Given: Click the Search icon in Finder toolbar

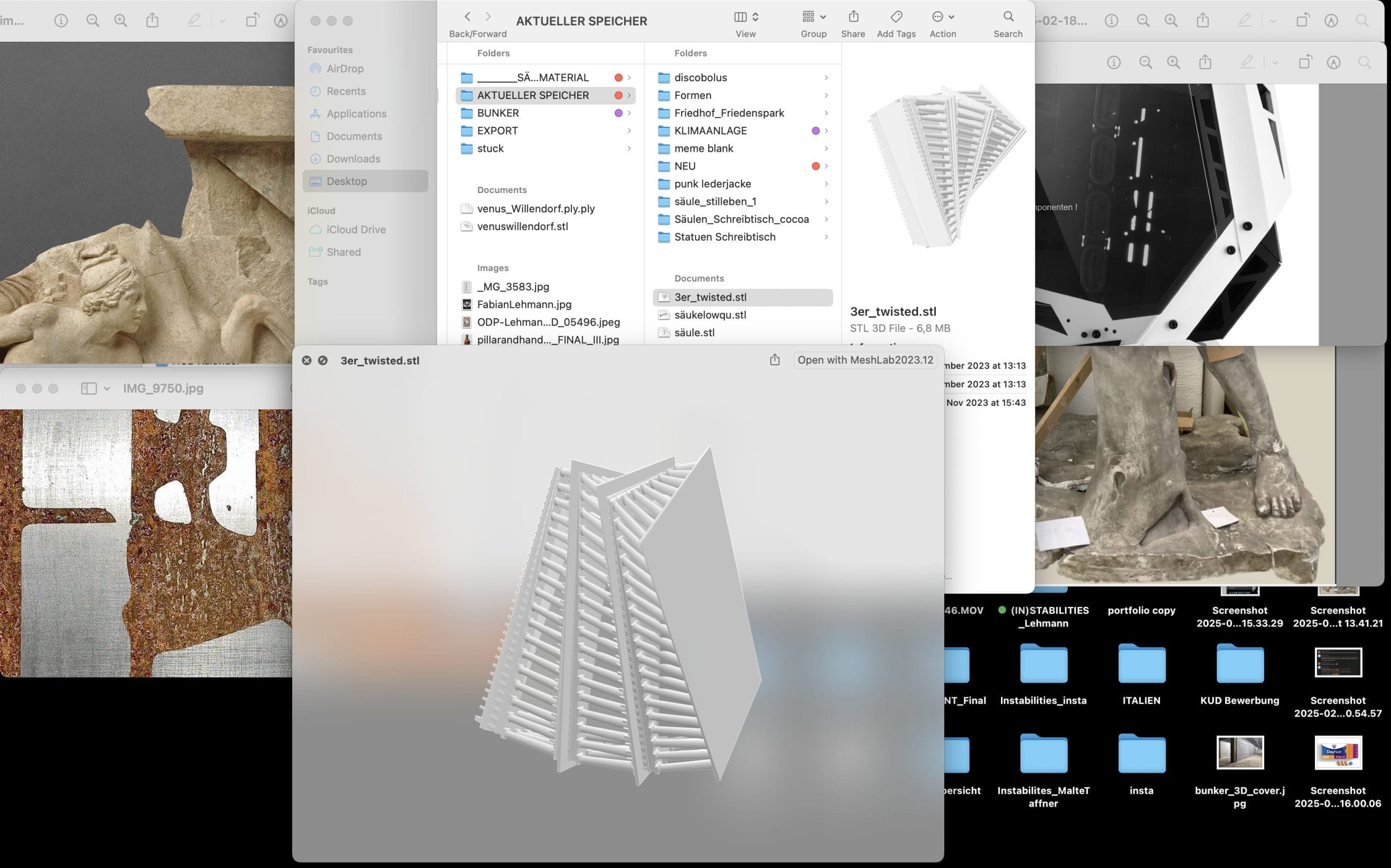Looking at the screenshot, I should pyautogui.click(x=1008, y=17).
